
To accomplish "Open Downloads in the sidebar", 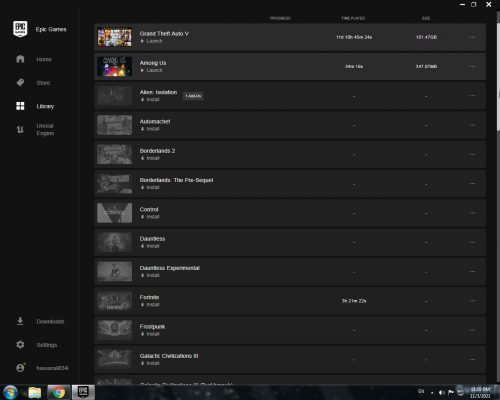I will (x=50, y=321).
